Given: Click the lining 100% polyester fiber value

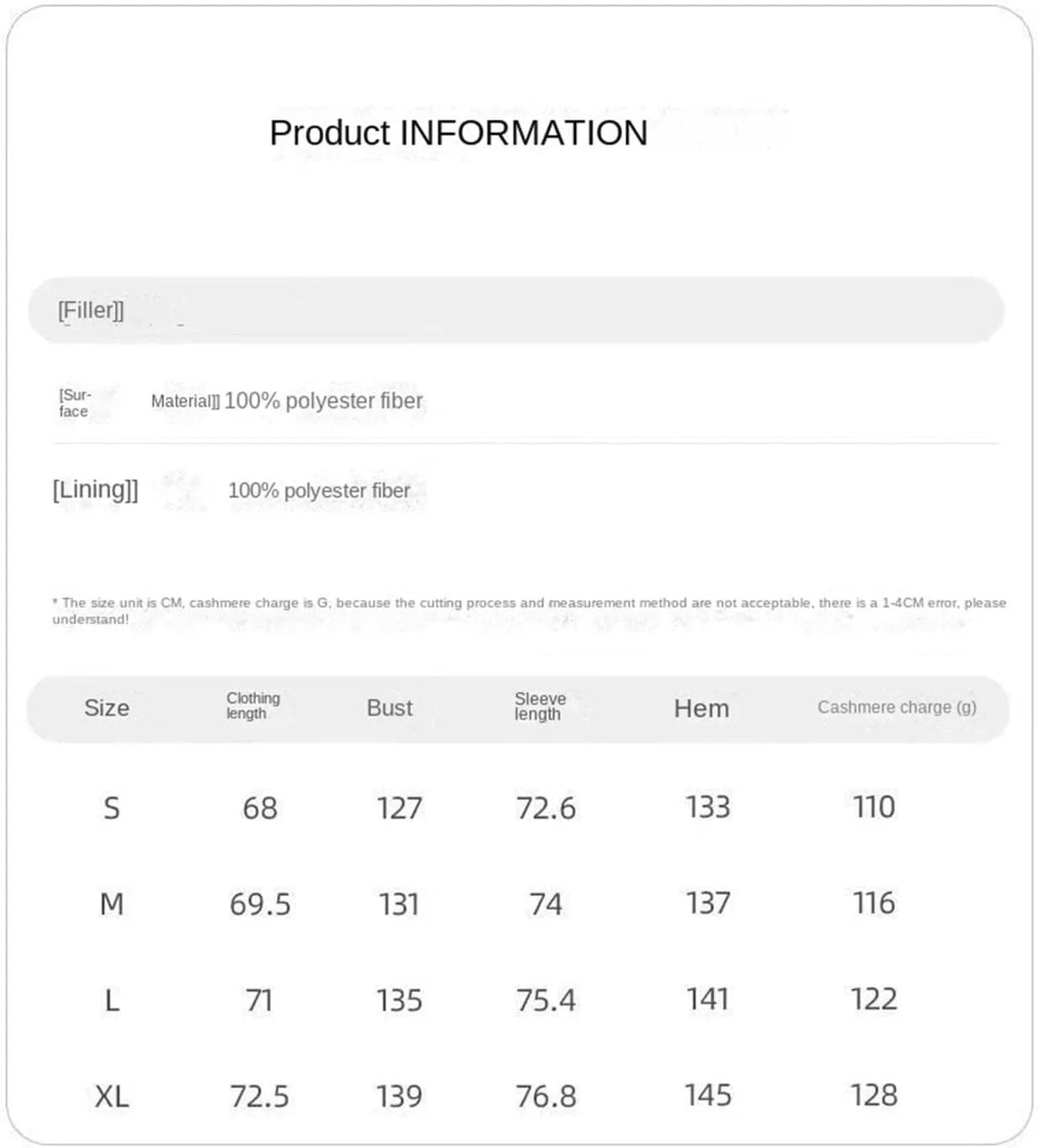Looking at the screenshot, I should [319, 490].
